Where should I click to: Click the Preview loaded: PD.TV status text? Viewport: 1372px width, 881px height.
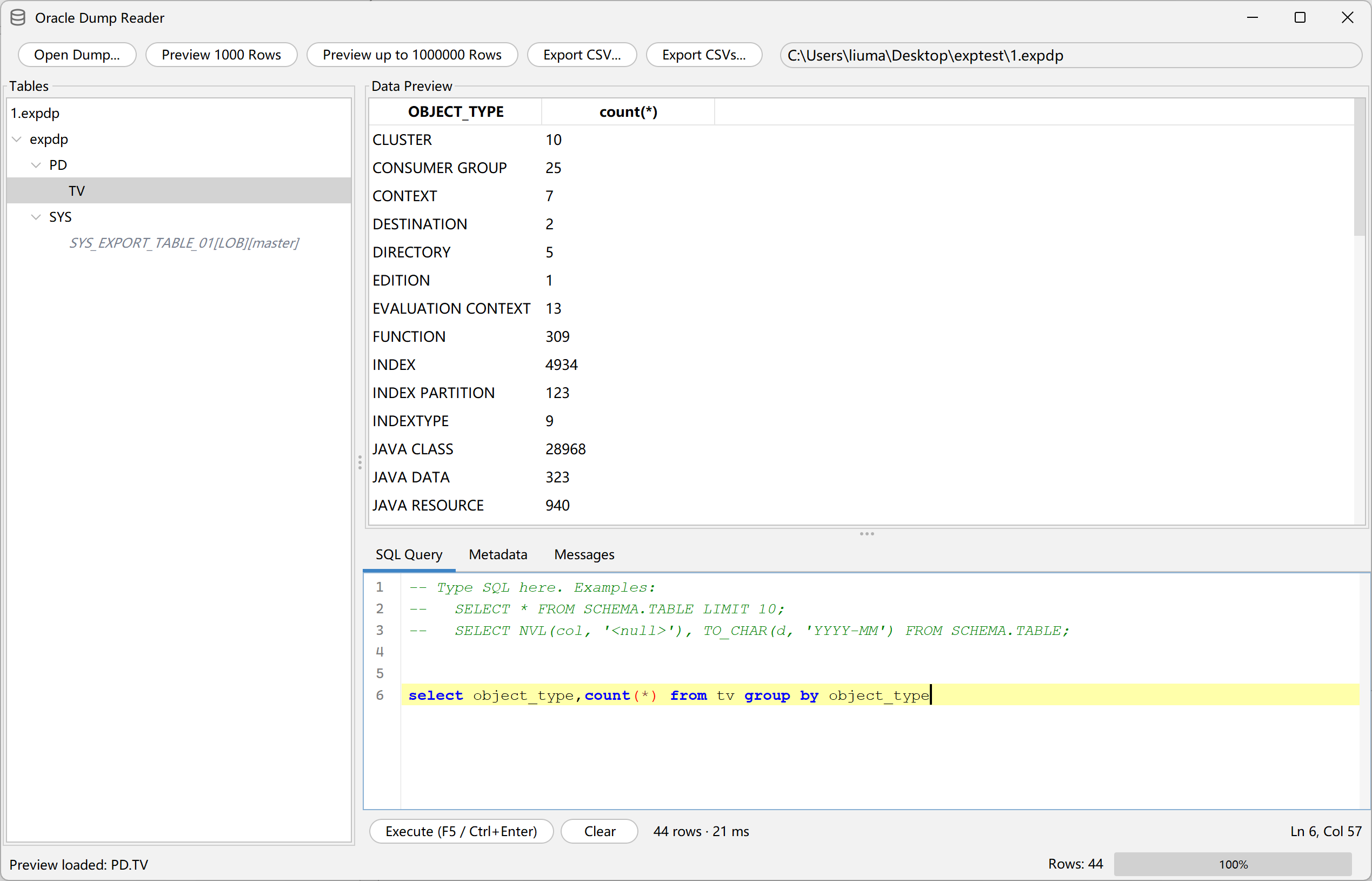tap(78, 864)
